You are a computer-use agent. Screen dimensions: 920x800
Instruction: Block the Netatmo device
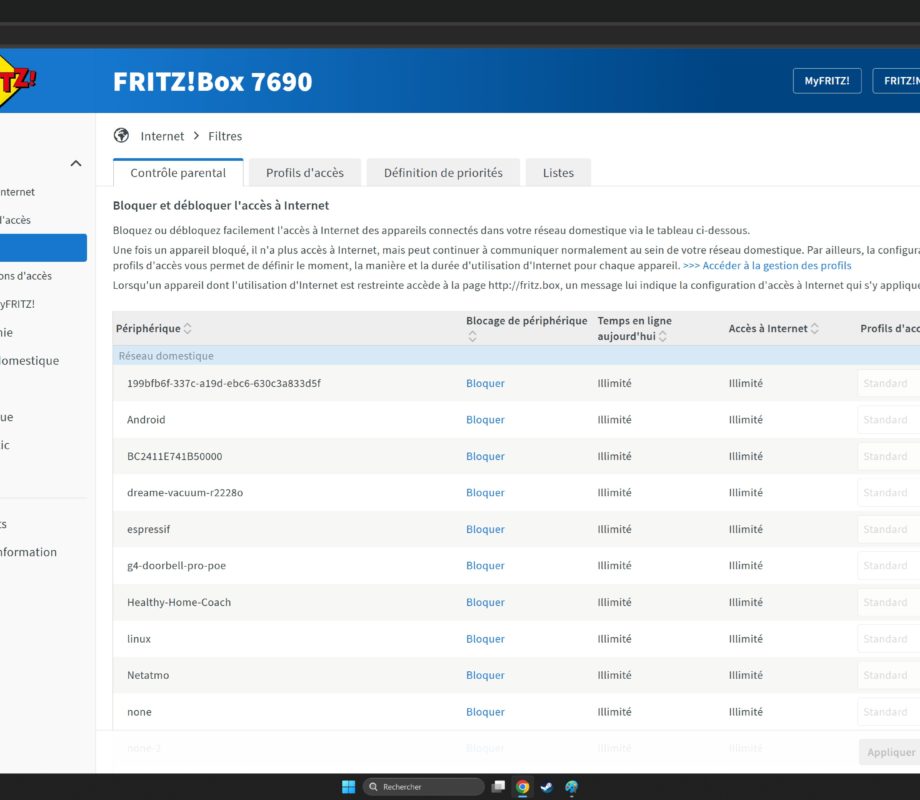coord(485,675)
